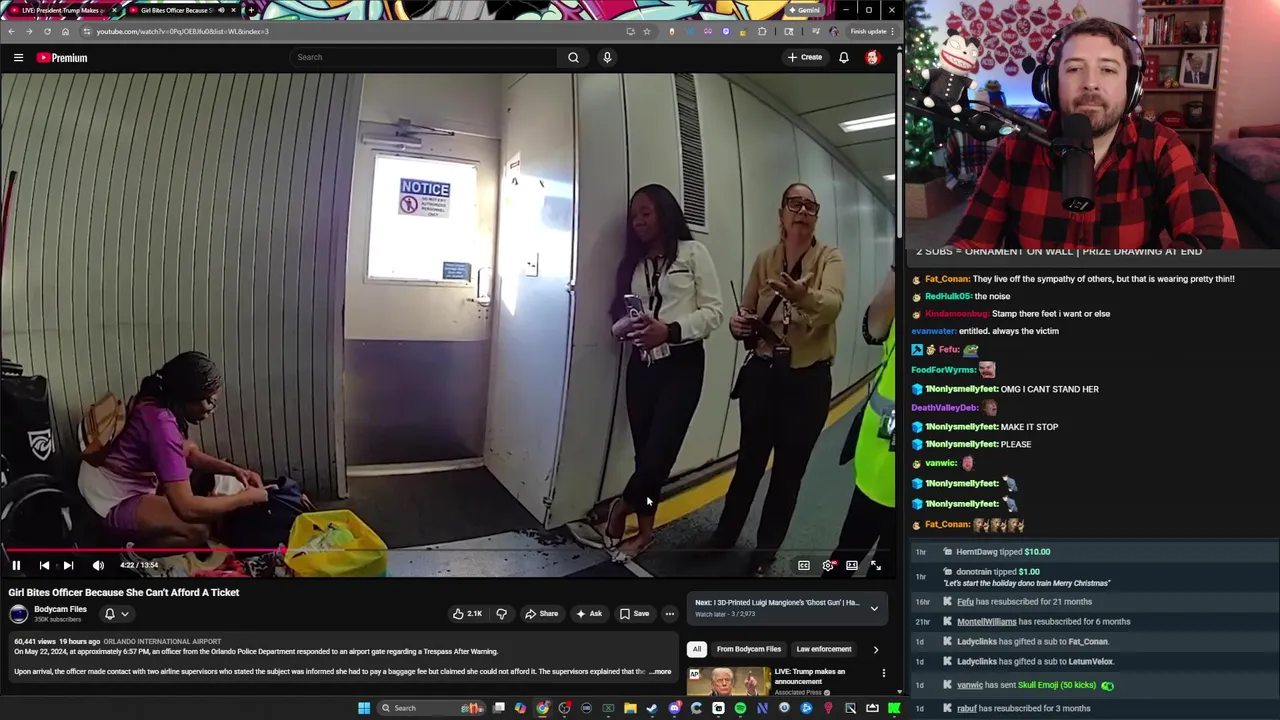Reload the current page
Screen dimensions: 1280x720
(47, 31)
